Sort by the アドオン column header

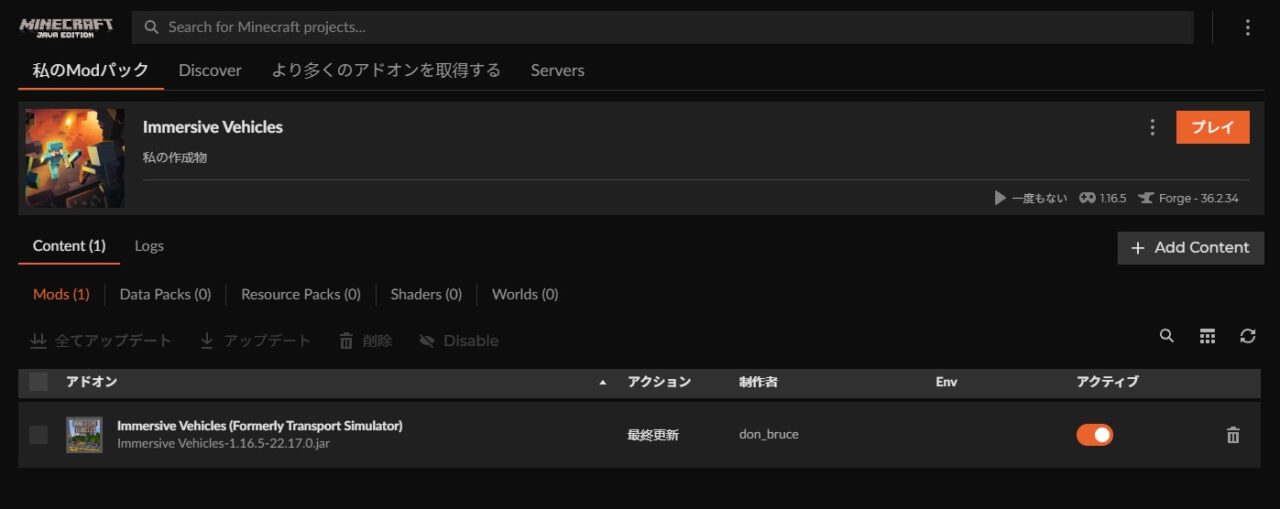(x=92, y=382)
